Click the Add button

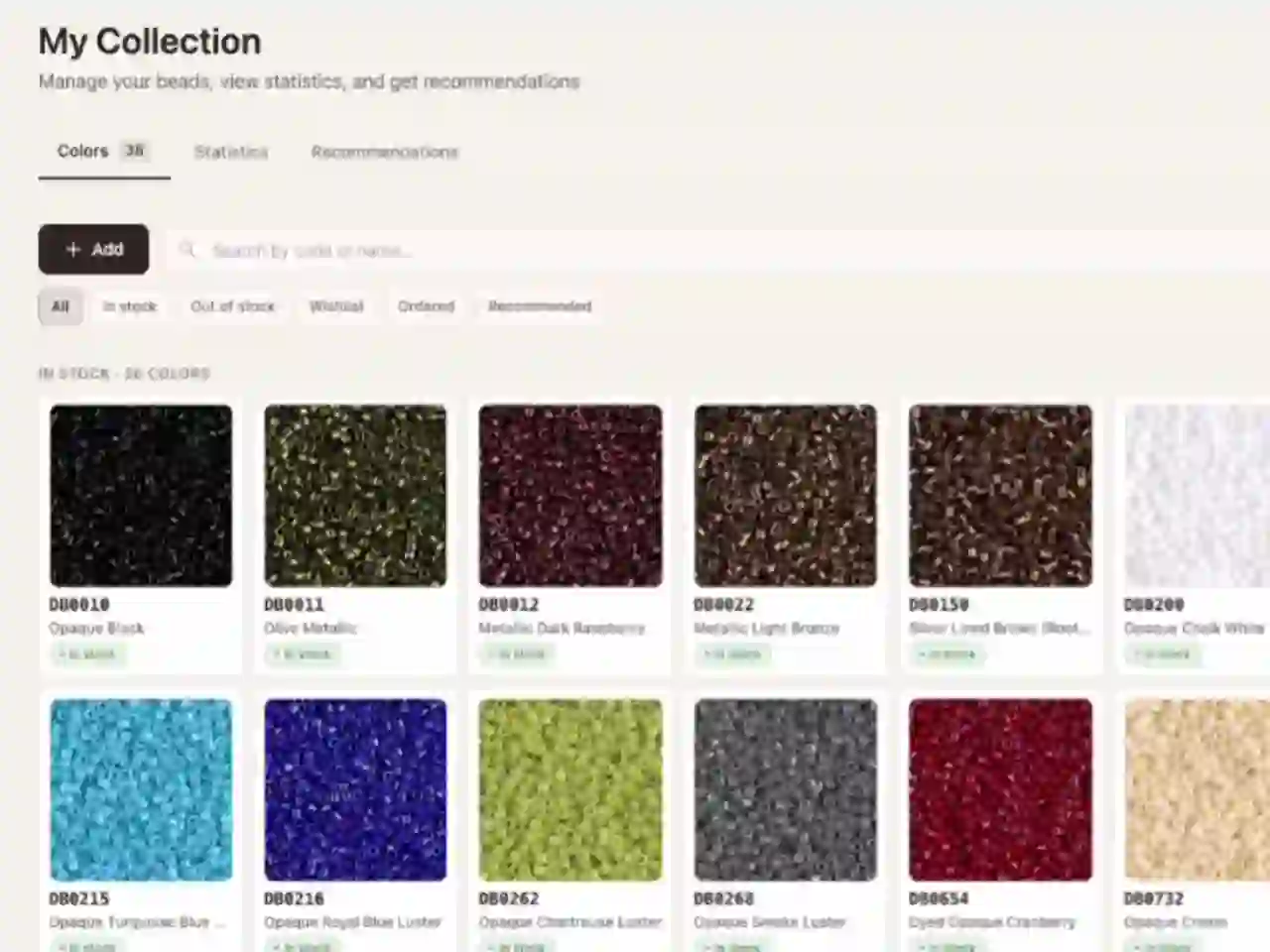coord(93,249)
